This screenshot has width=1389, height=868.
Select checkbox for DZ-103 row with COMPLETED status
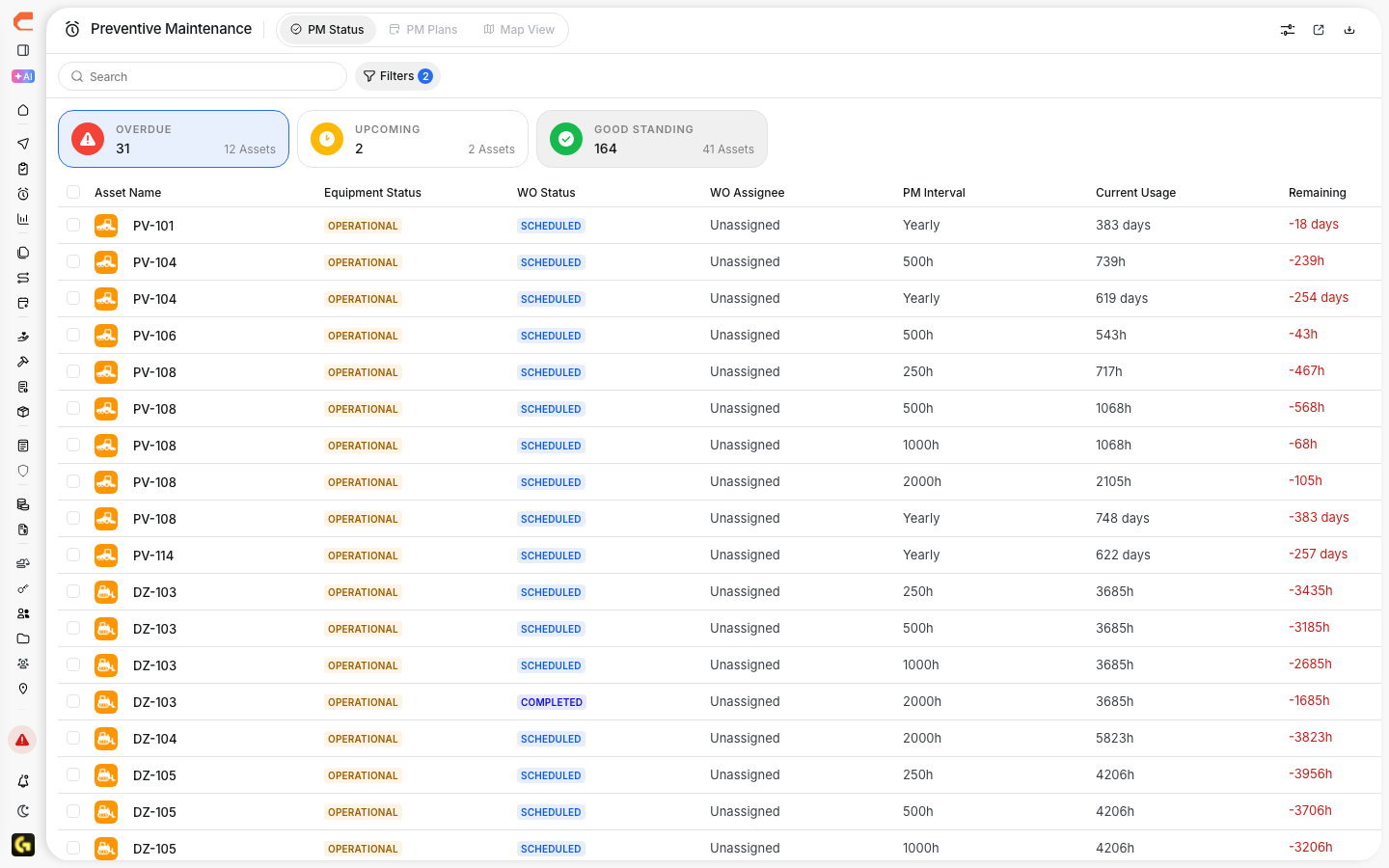(73, 701)
